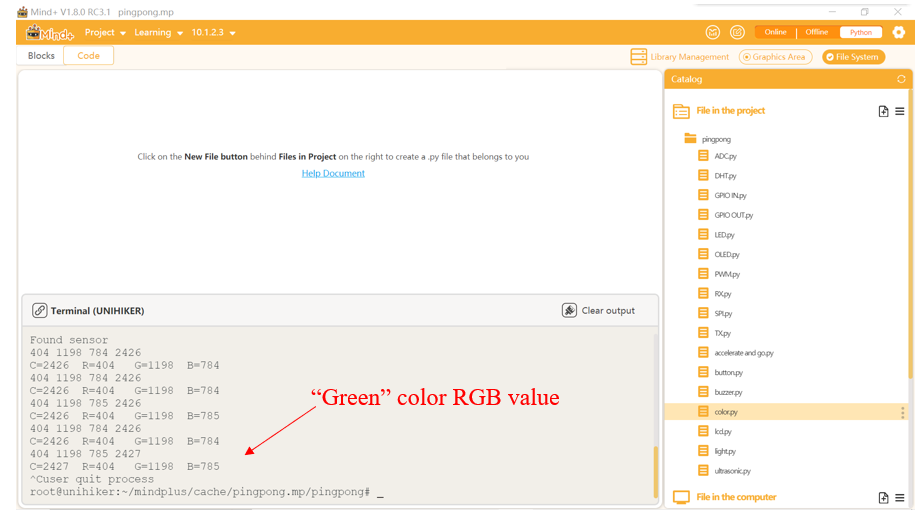Image resolution: width=924 pixels, height=514 pixels.
Task: Open File in the computer hamburger menu
Action: 900,498
